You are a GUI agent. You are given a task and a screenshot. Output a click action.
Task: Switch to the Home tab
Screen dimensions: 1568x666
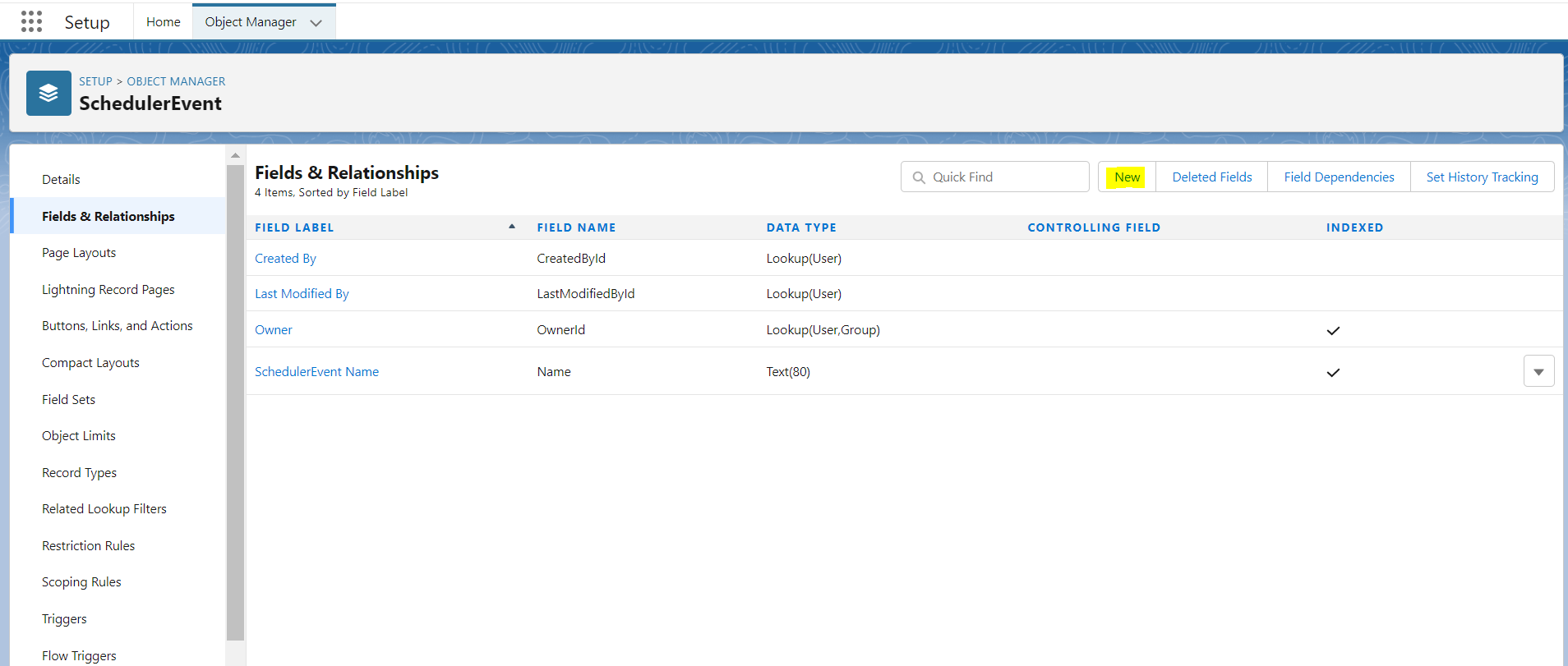click(x=163, y=22)
